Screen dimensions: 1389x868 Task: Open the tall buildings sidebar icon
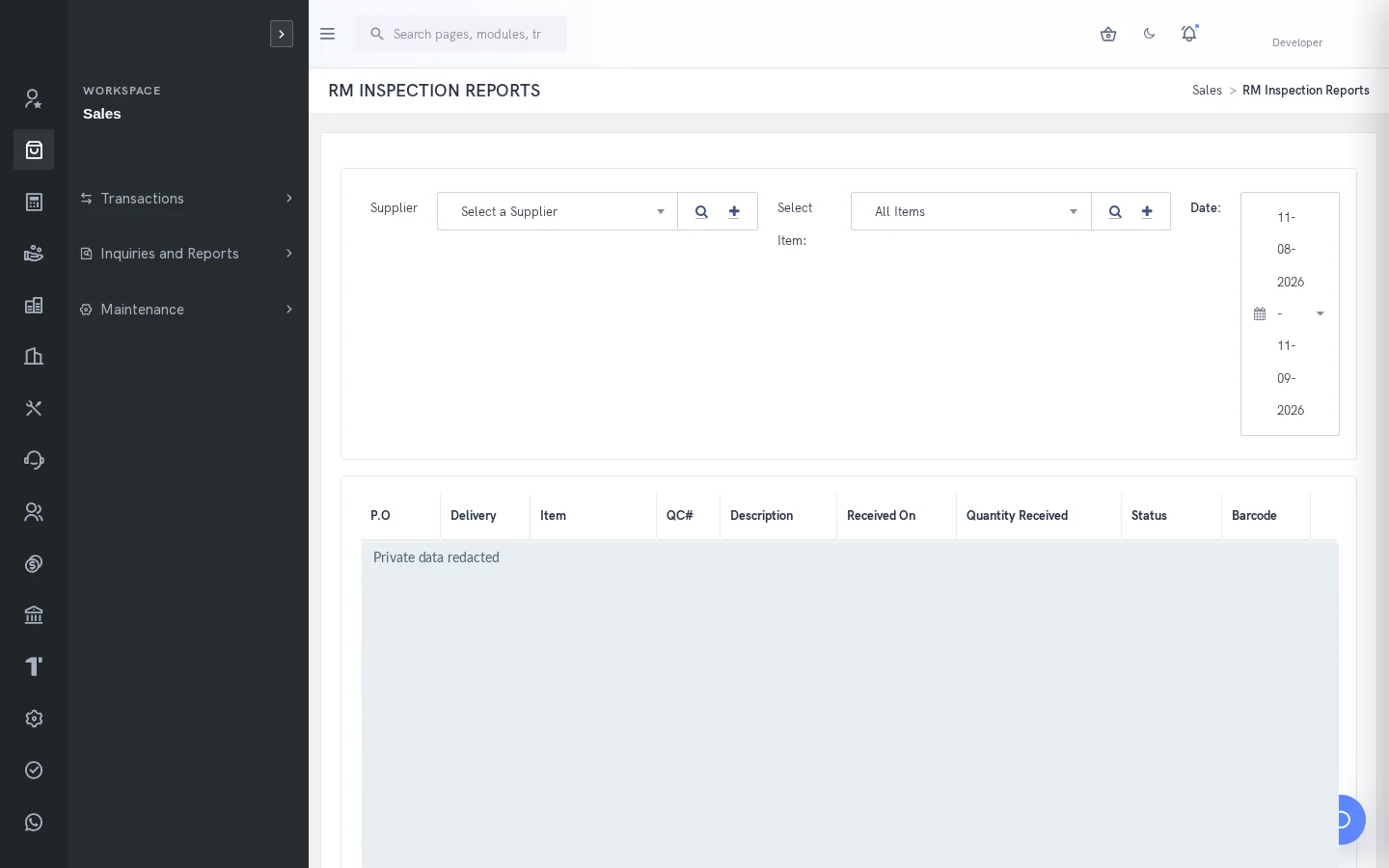[x=34, y=357]
